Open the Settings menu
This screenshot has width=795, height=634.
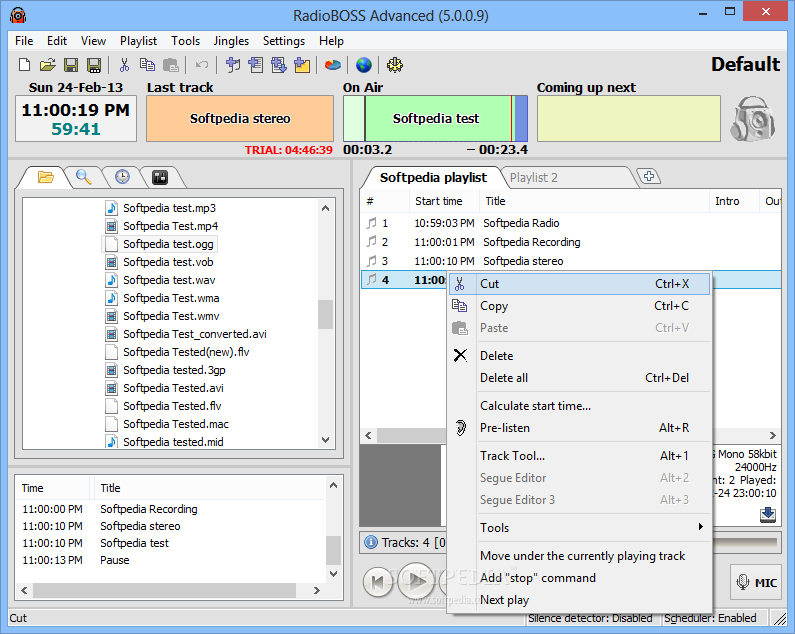[284, 41]
